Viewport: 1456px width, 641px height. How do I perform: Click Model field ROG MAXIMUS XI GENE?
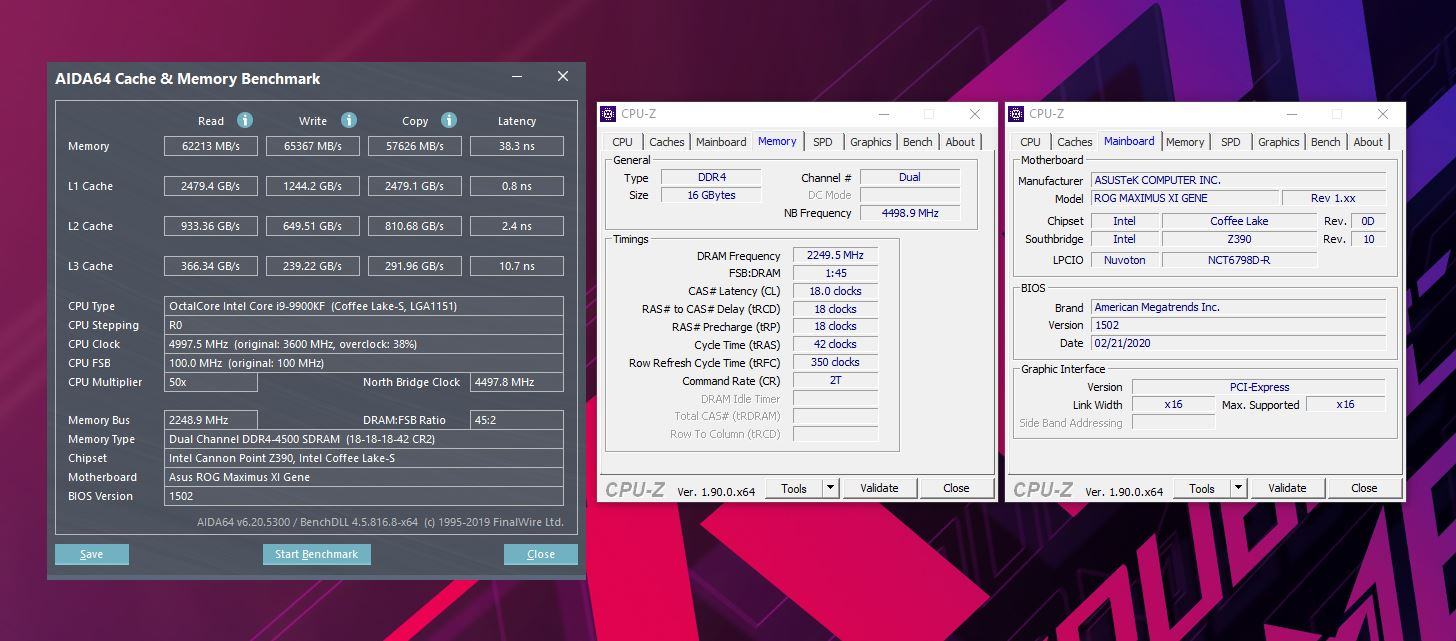(x=1185, y=198)
